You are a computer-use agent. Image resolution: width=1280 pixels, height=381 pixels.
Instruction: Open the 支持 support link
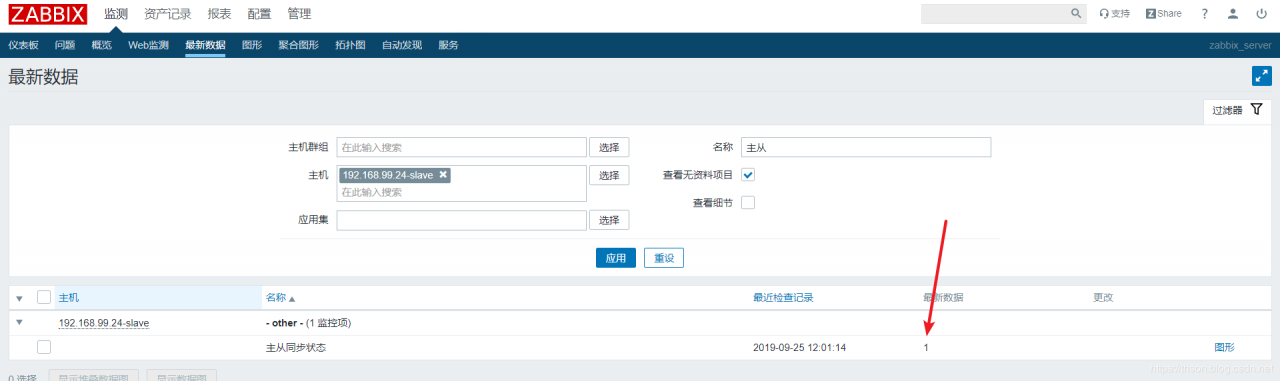pyautogui.click(x=1114, y=14)
